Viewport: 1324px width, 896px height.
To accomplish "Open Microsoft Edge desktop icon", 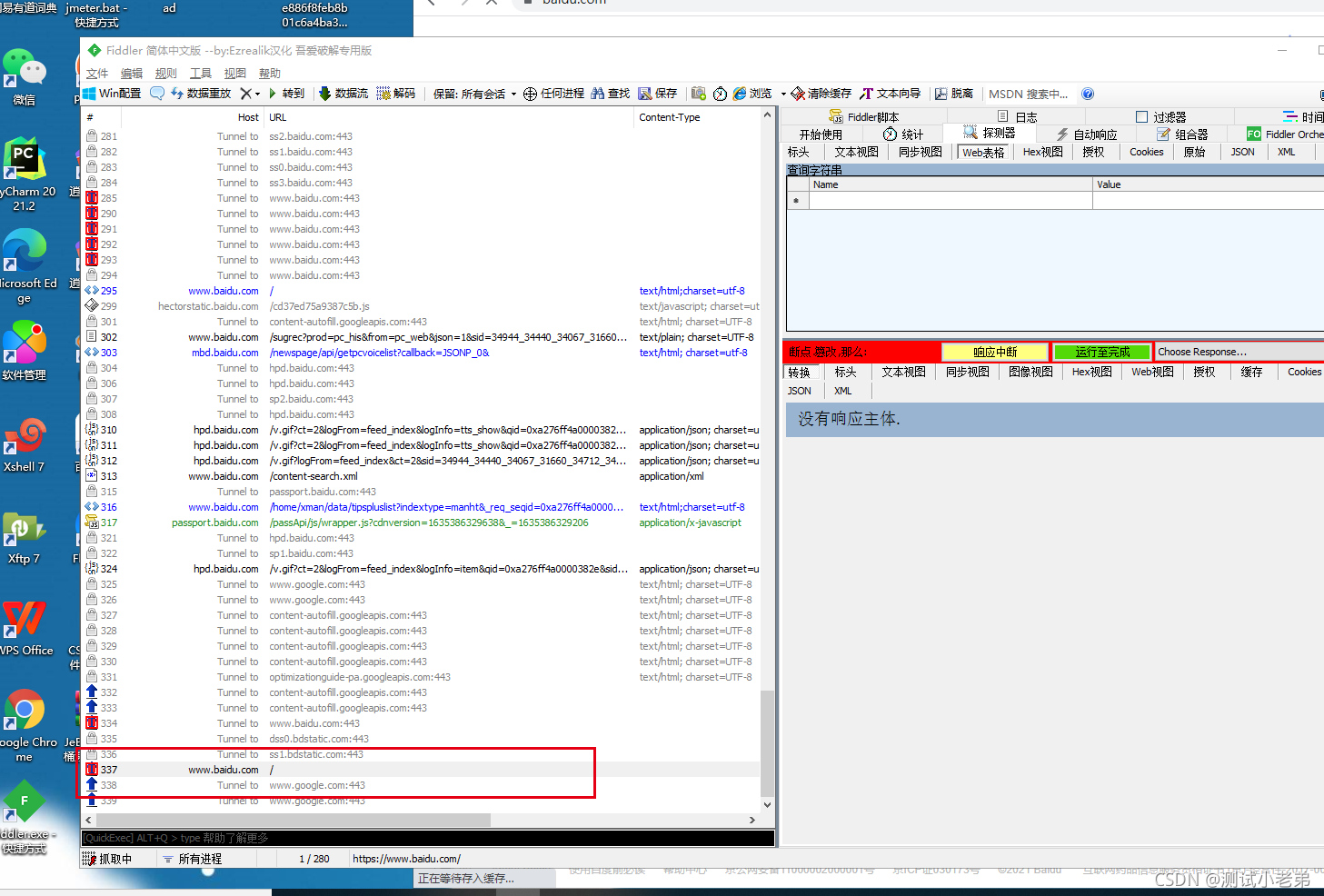I will 25,265.
